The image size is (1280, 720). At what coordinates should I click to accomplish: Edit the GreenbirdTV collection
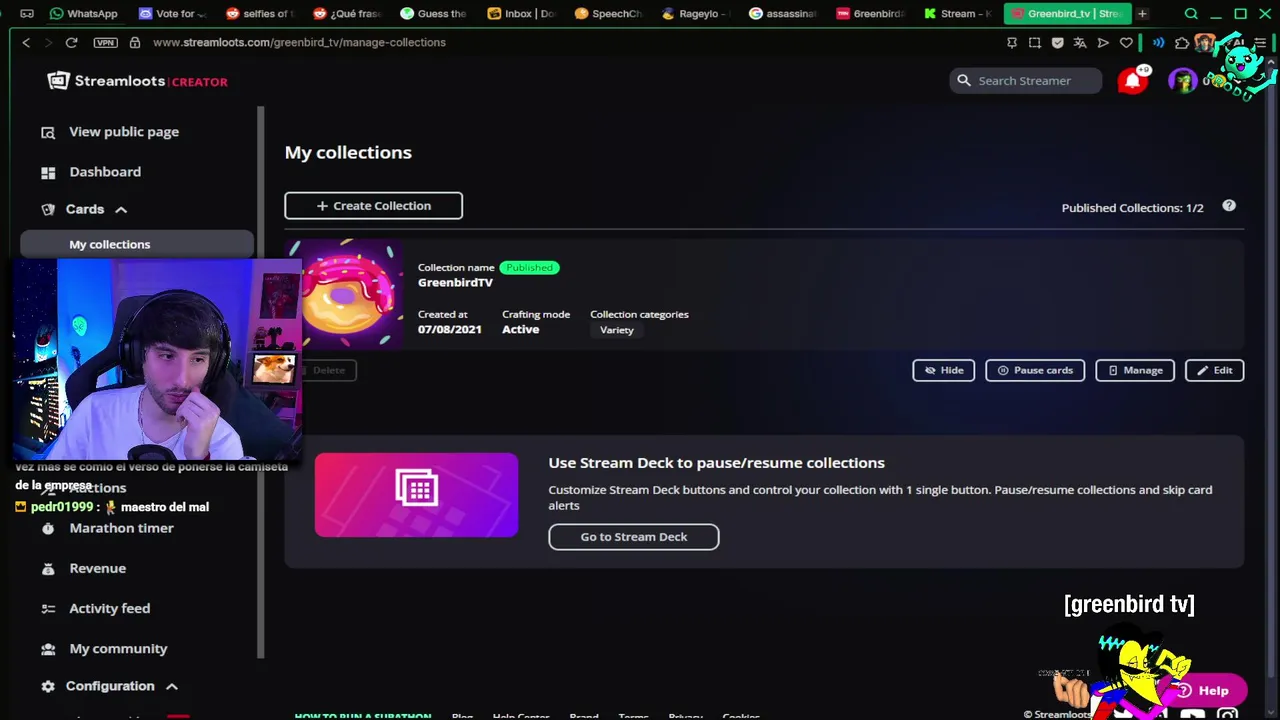[x=1215, y=370]
